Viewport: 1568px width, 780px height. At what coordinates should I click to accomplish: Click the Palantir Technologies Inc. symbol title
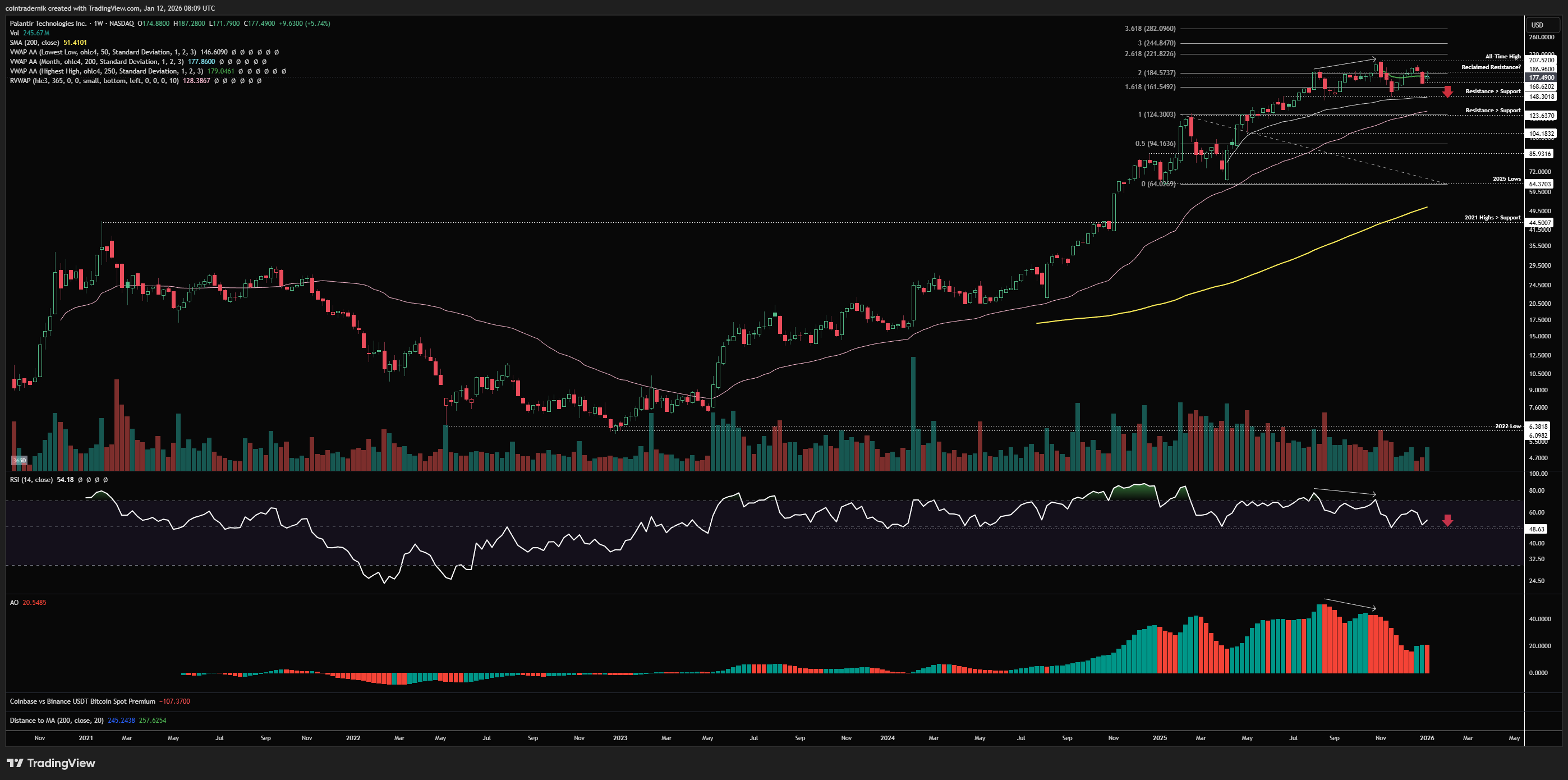[x=48, y=23]
